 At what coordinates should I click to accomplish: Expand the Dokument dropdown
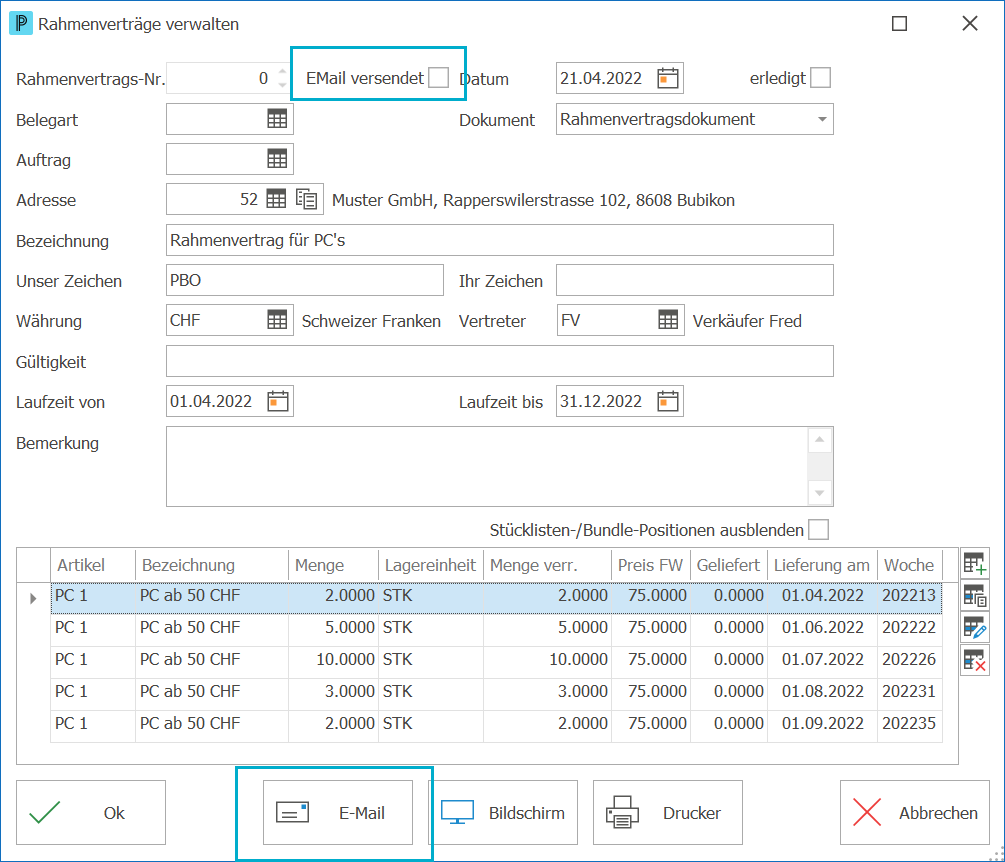click(822, 119)
